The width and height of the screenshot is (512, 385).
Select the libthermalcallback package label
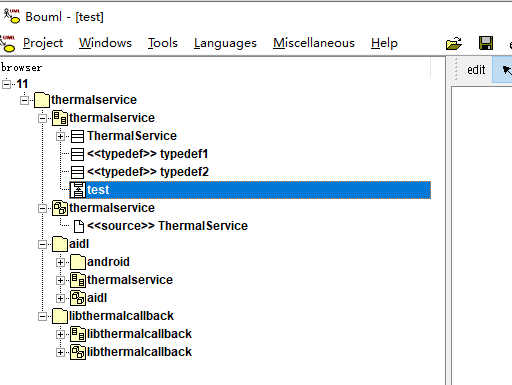click(x=121, y=316)
